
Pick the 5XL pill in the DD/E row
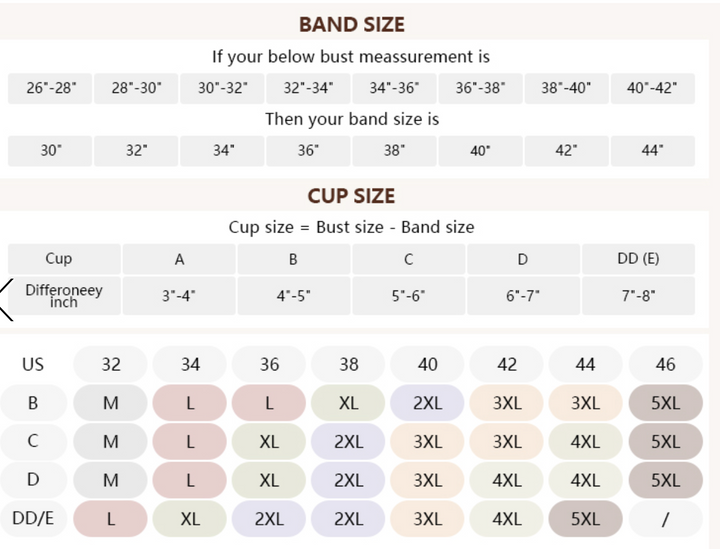[x=585, y=519]
